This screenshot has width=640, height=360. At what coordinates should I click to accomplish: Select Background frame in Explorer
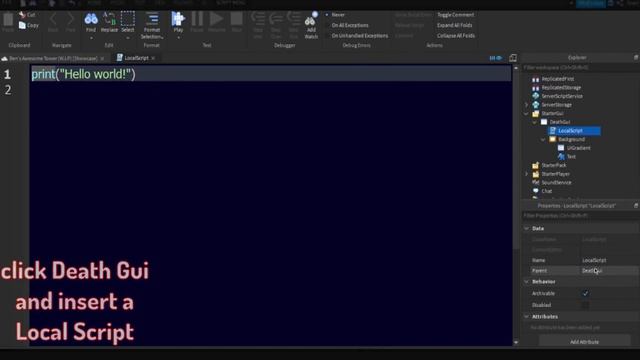coord(571,139)
